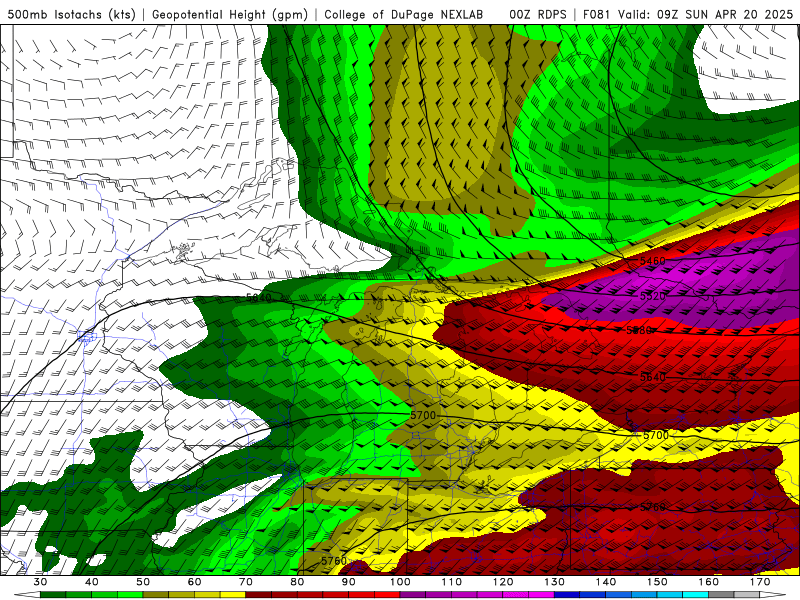Click the color bar tick label 120
The image size is (800, 600).
pyautogui.click(x=503, y=582)
